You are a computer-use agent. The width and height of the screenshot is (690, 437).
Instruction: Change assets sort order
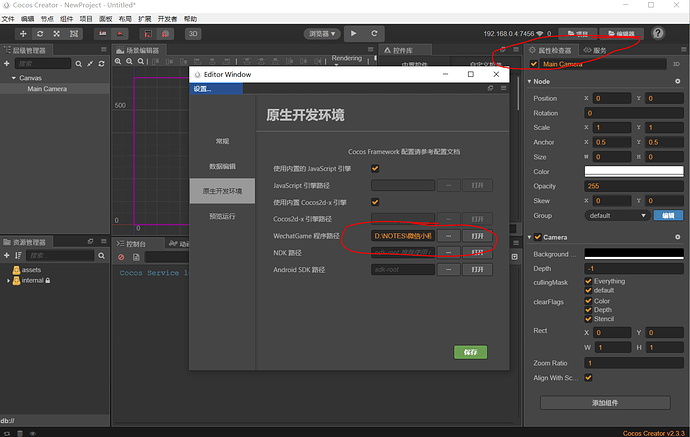pos(18,256)
